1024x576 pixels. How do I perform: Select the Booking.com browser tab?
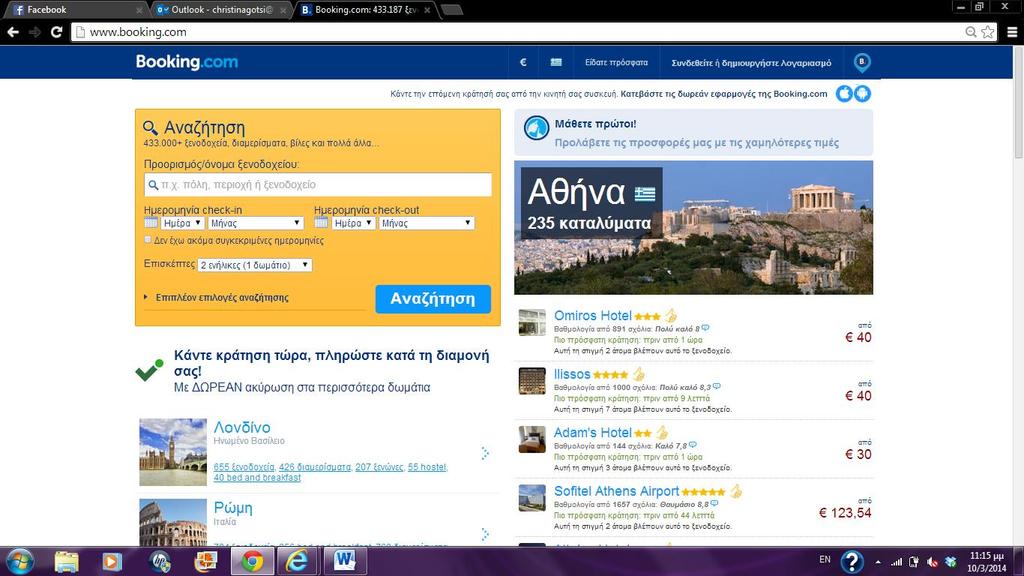[x=364, y=10]
